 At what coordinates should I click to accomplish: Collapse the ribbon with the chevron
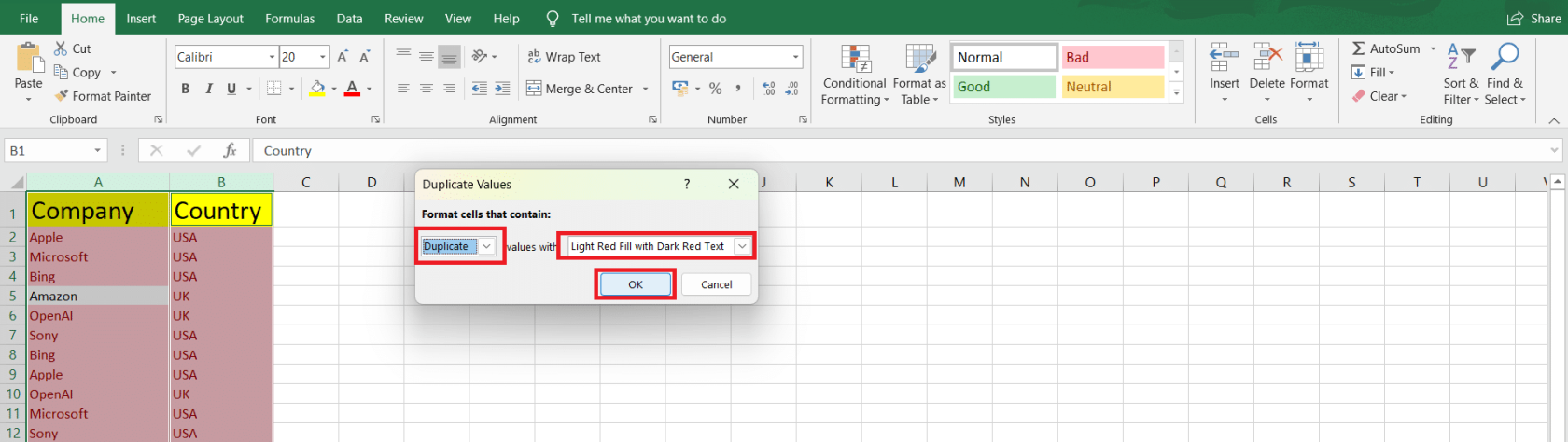pyautogui.click(x=1553, y=120)
